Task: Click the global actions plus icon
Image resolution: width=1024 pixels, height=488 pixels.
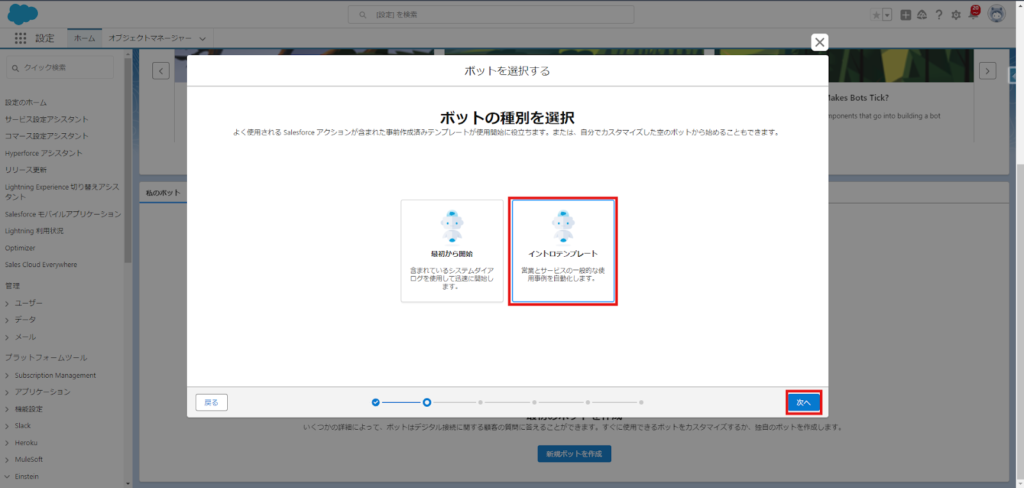Action: [906, 15]
